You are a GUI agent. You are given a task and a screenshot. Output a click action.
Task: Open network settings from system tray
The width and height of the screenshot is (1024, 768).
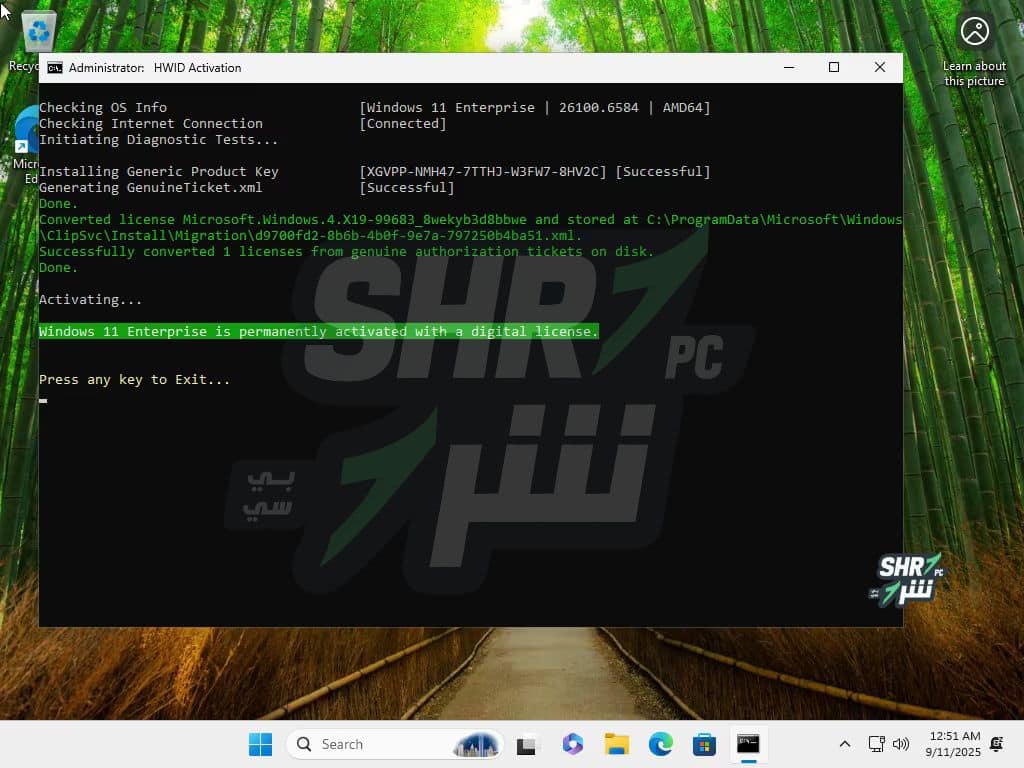click(876, 744)
